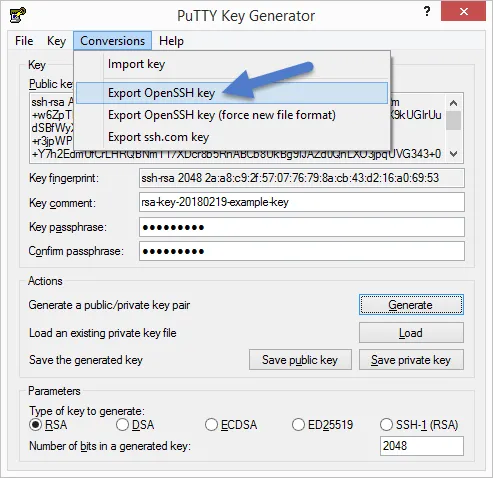Click into the Key passphrase field
Image resolution: width=493 pixels, height=478 pixels.
[x=302, y=227]
